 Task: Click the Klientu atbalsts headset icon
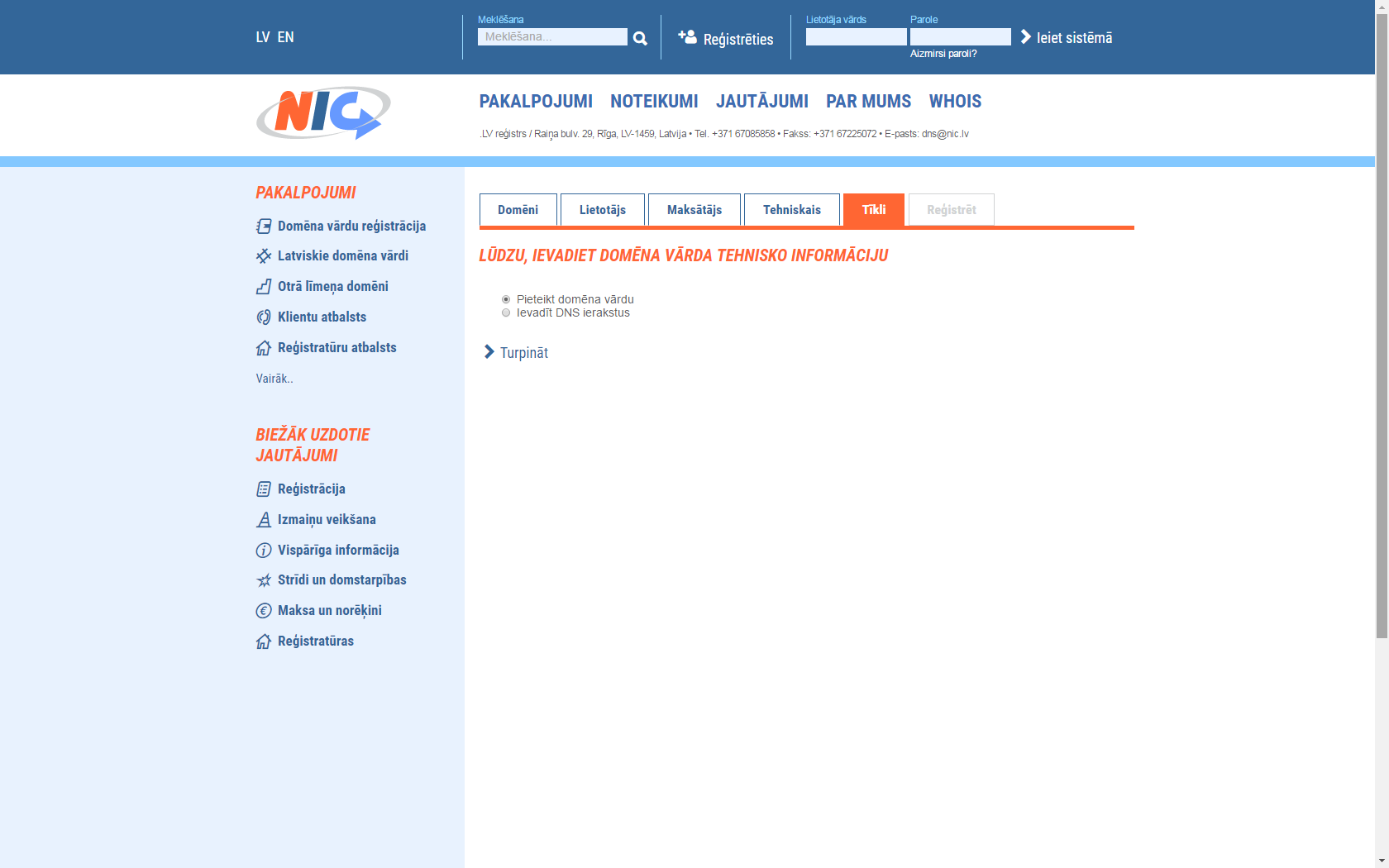264,317
